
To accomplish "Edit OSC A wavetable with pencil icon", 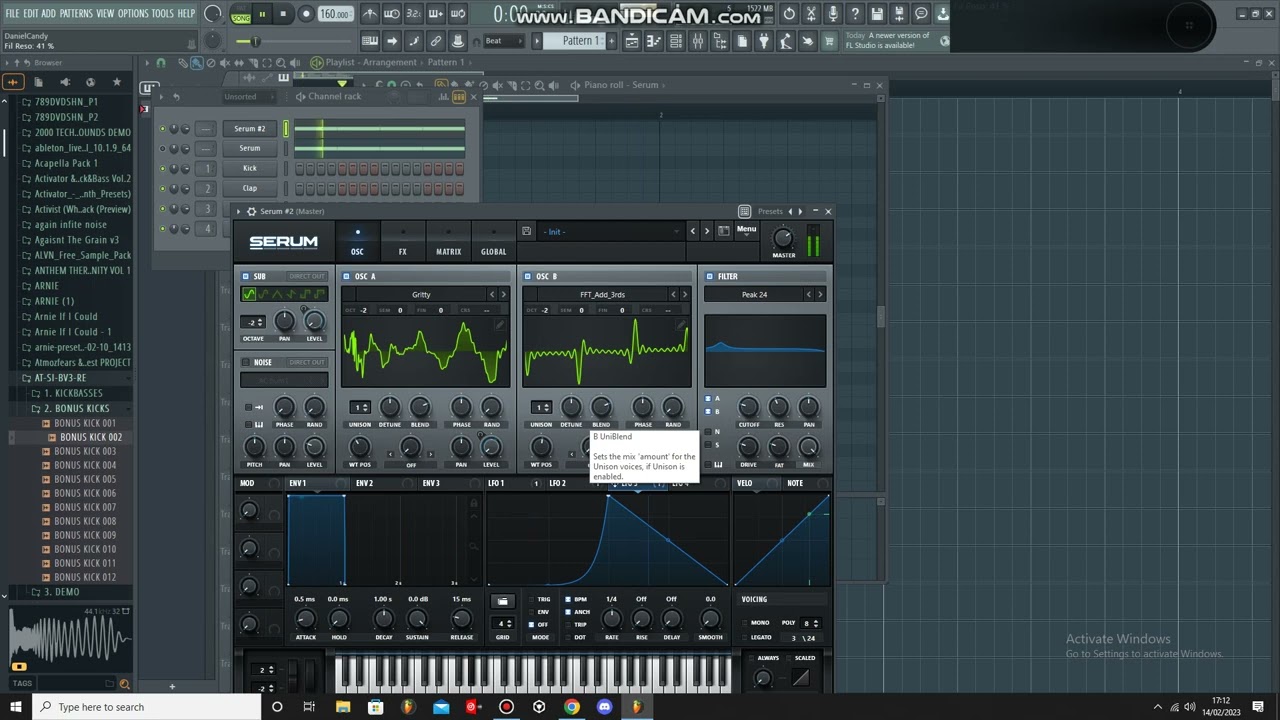I will click(500, 325).
